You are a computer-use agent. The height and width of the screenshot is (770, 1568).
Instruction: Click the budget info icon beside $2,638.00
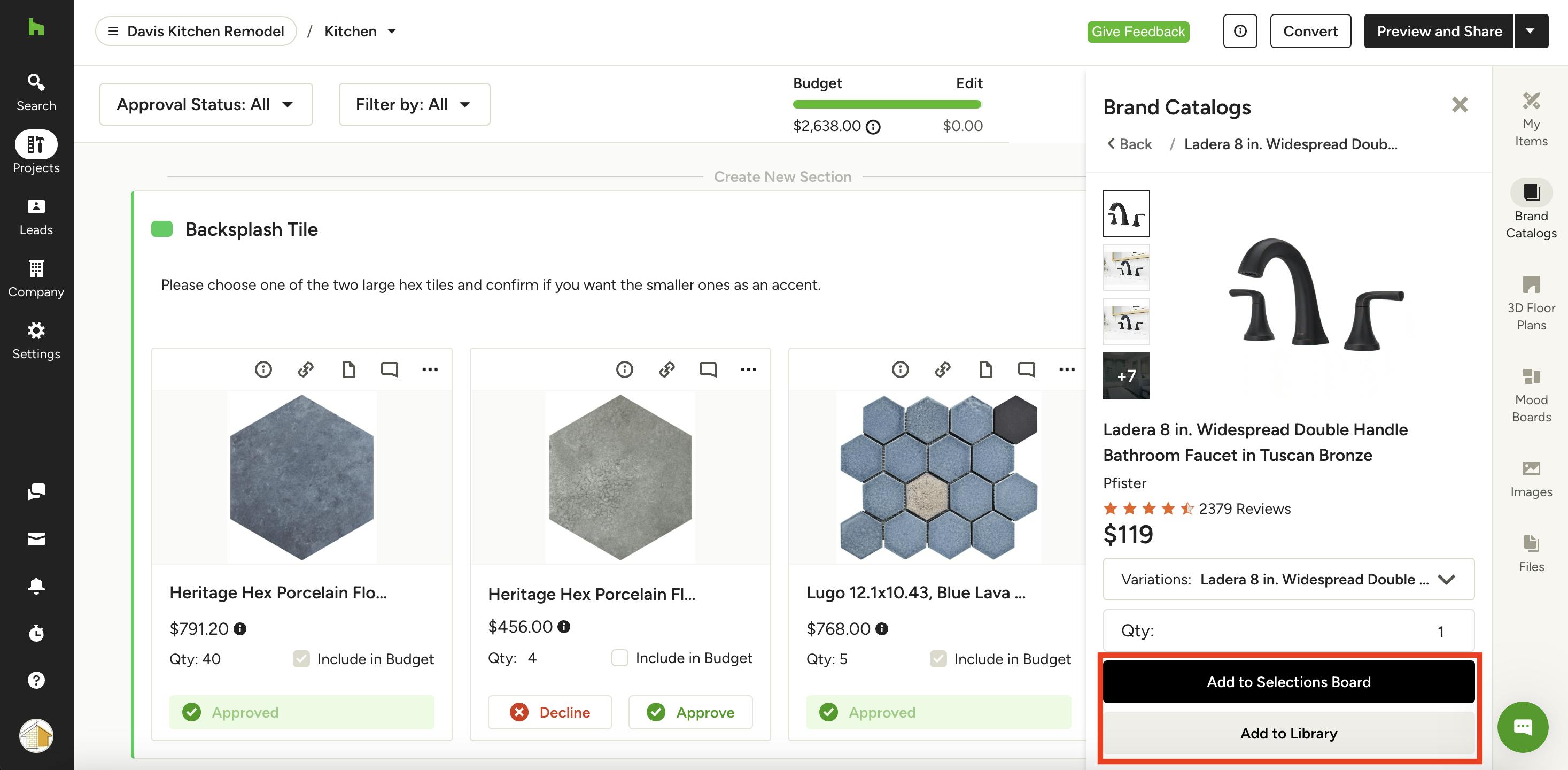873,127
